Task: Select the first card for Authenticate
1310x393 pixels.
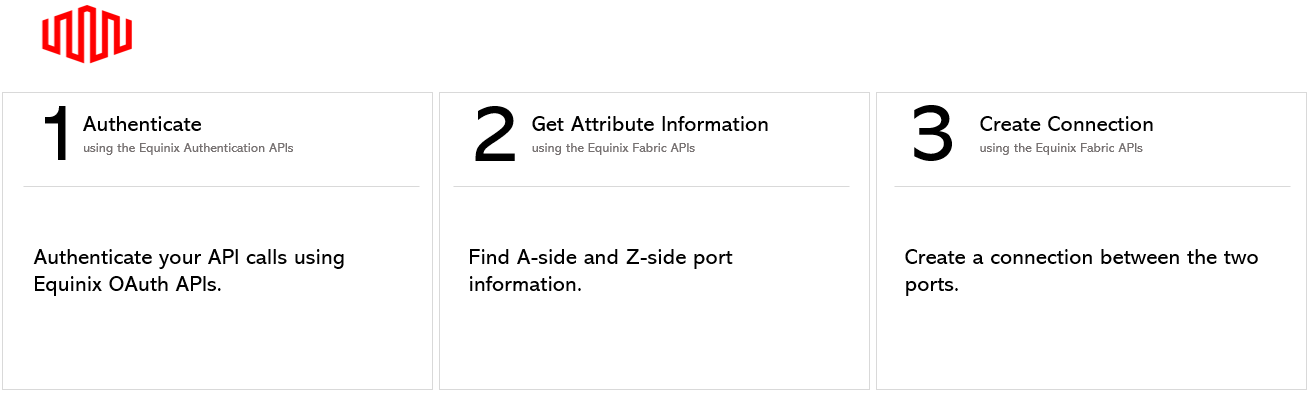Action: pyautogui.click(x=218, y=241)
